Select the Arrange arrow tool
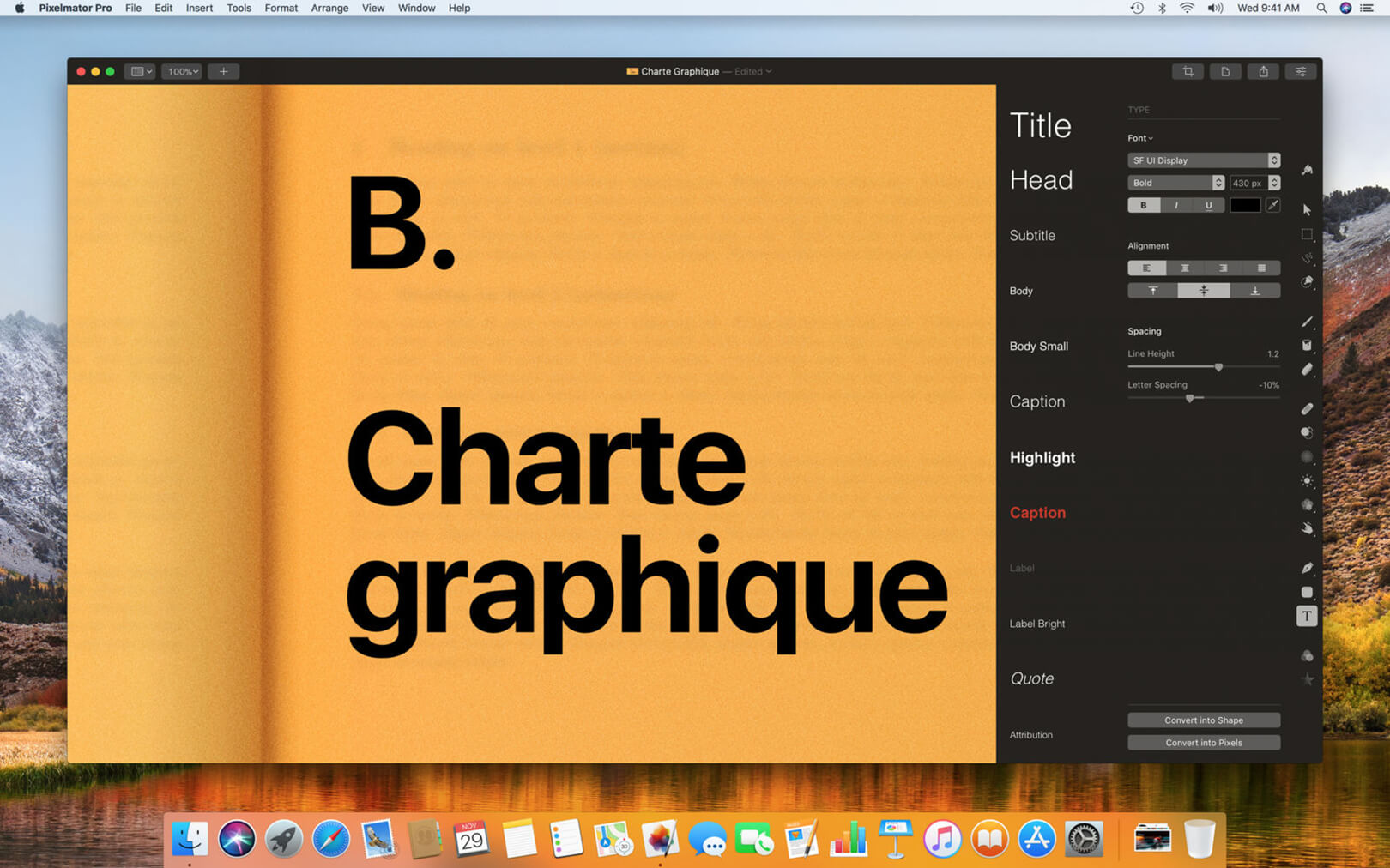The height and width of the screenshot is (868, 1390). 1307,209
